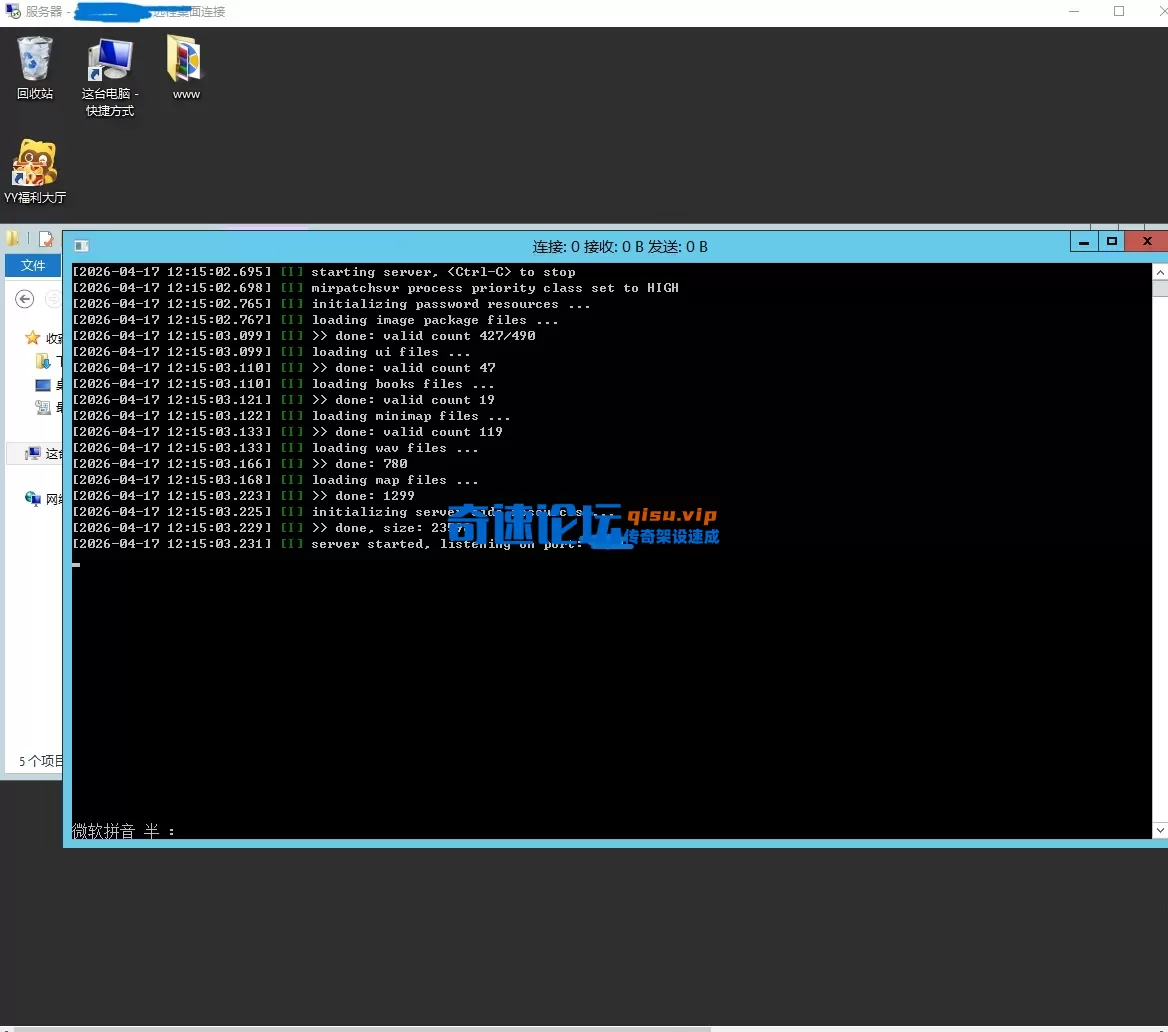Viewport: 1168px width, 1032px height.
Task: Click the Downloads folder icon in the sidebar
Action: coord(42,362)
